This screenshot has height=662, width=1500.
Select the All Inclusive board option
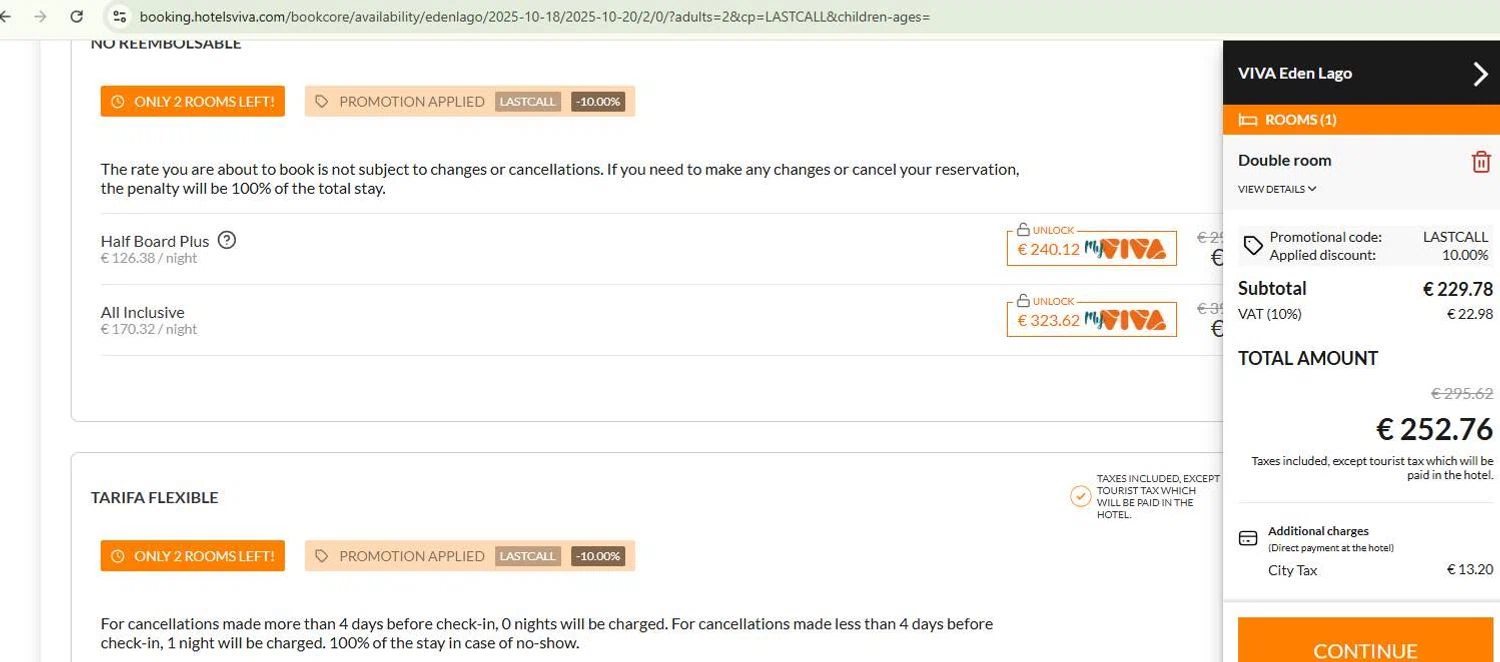142,312
